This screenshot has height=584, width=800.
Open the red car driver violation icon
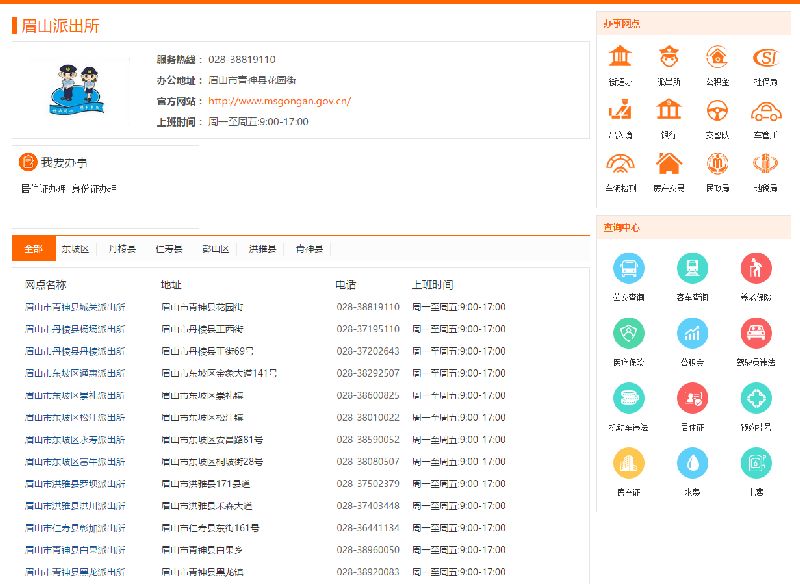tap(756, 333)
